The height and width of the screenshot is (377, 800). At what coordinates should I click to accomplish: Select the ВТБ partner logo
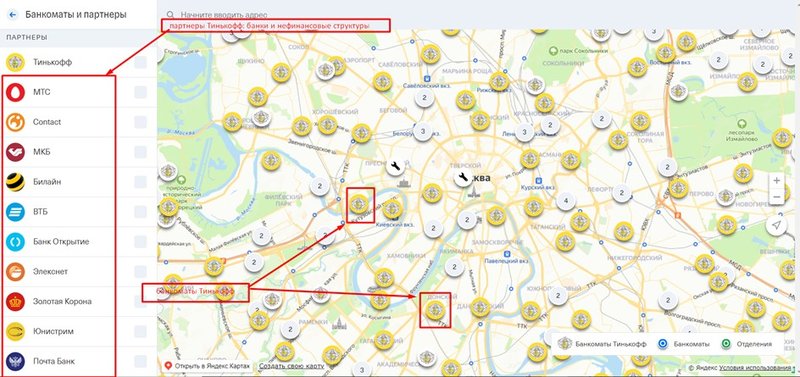[15, 212]
